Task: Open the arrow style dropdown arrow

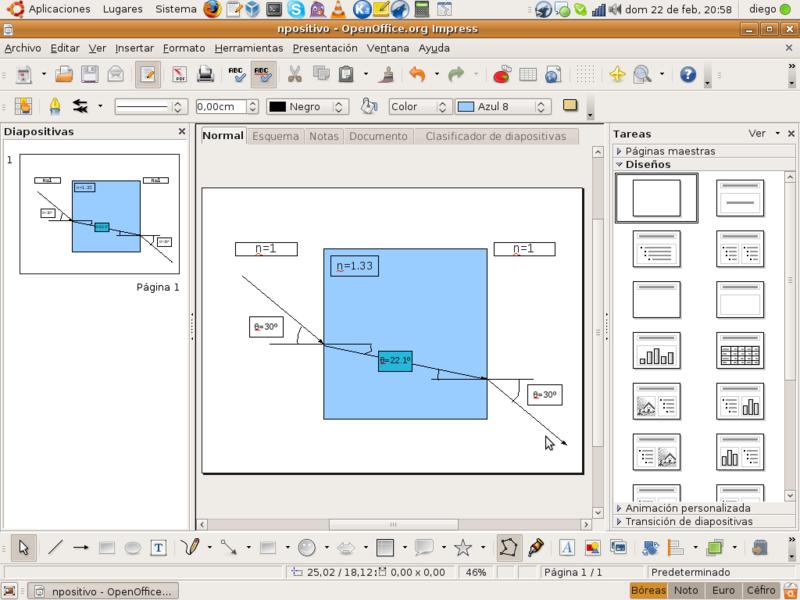Action: coord(100,106)
